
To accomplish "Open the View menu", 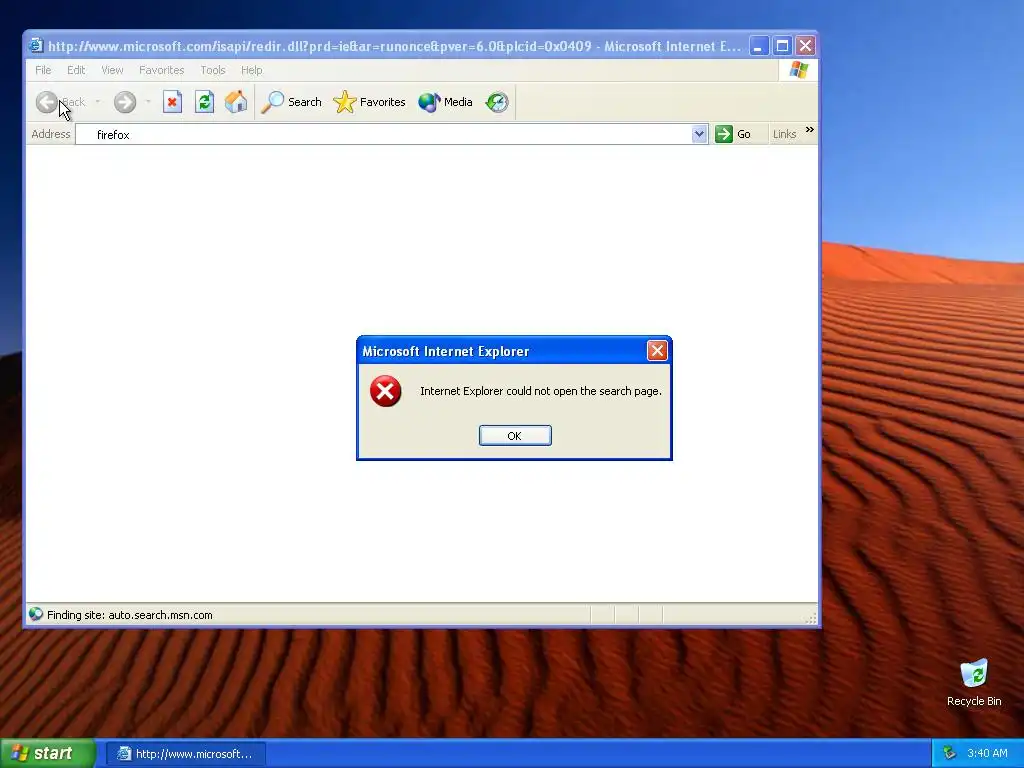I will 112,70.
